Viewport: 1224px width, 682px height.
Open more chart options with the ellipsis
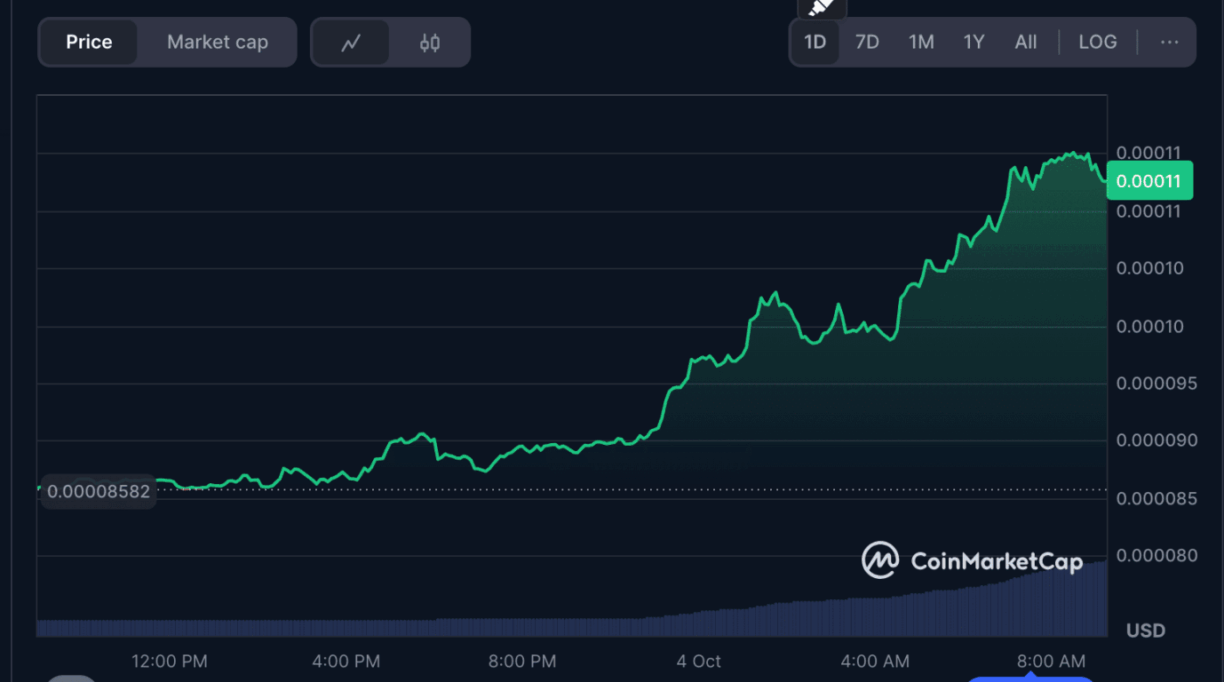(1170, 42)
